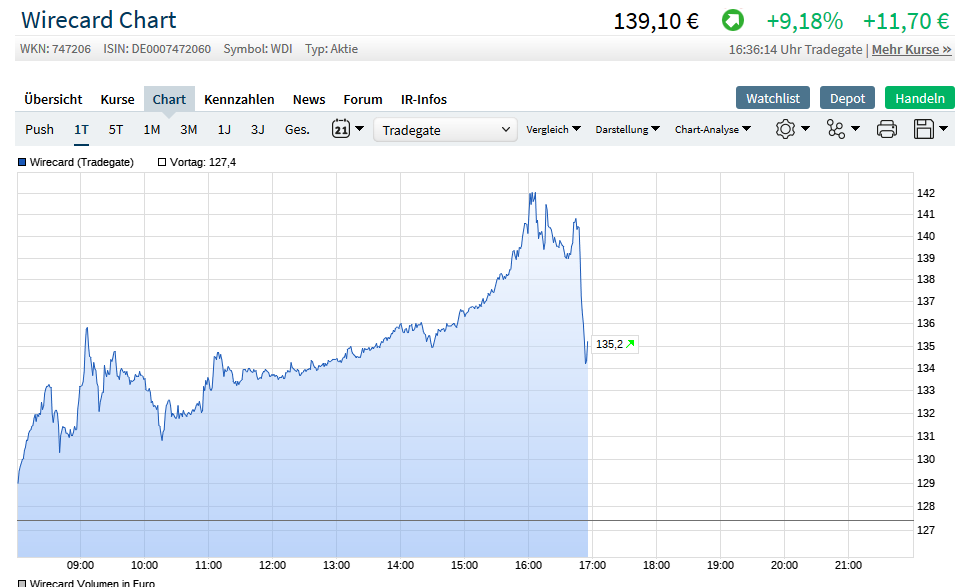Click the 127 price axis label
The width and height of the screenshot is (968, 587).
click(925, 530)
